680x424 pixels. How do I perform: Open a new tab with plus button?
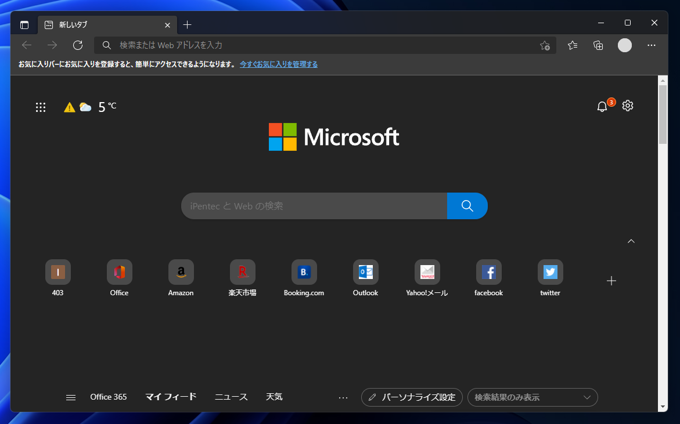tap(187, 25)
